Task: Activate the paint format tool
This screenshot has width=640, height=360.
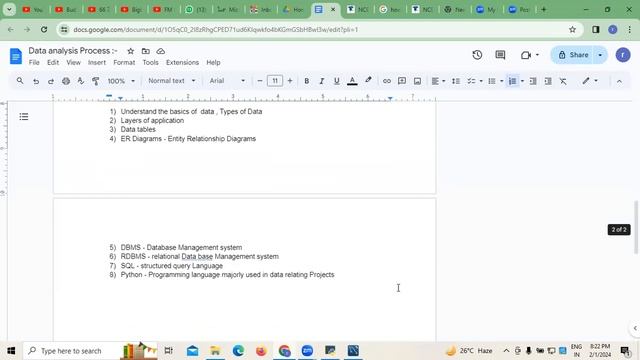Action: 96,81
